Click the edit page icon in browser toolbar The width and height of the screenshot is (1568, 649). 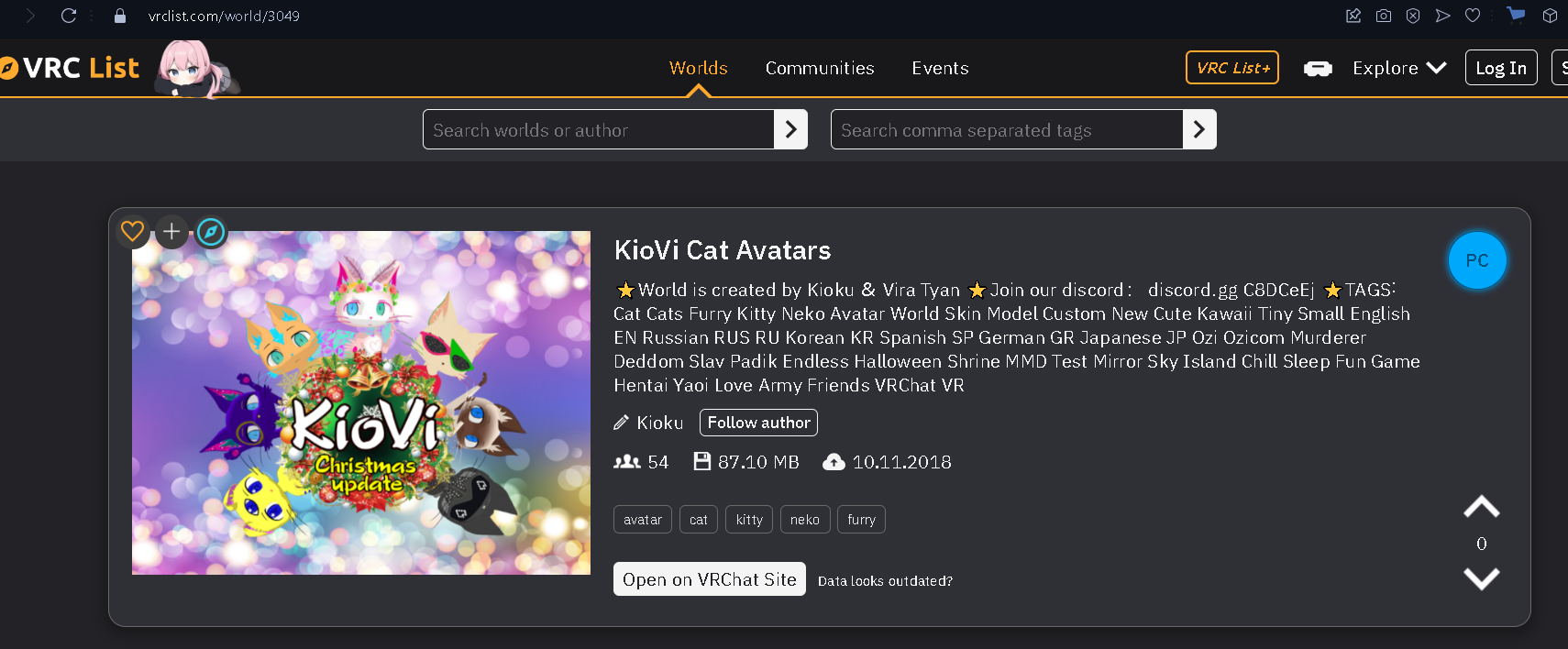point(1353,16)
